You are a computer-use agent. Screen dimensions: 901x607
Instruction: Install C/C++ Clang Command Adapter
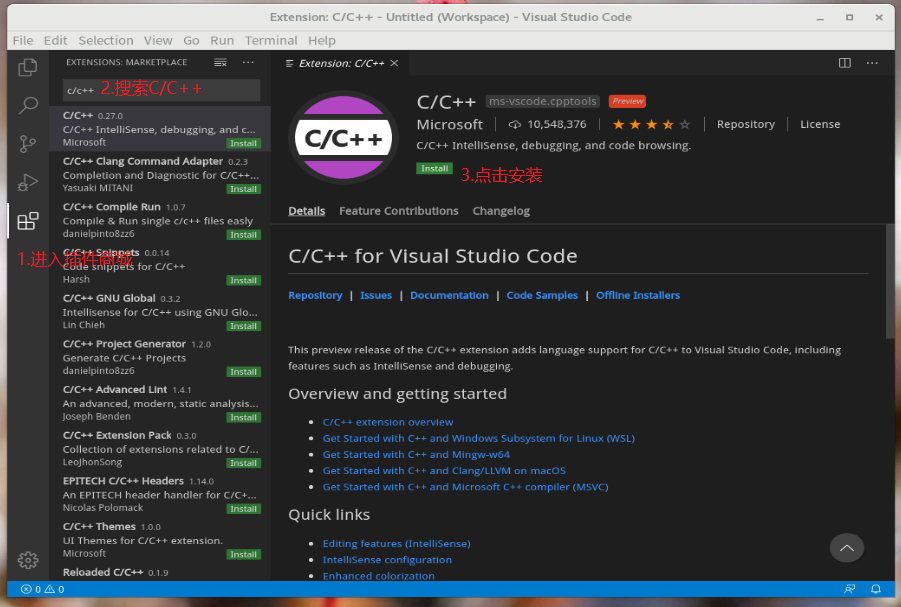[x=244, y=189]
